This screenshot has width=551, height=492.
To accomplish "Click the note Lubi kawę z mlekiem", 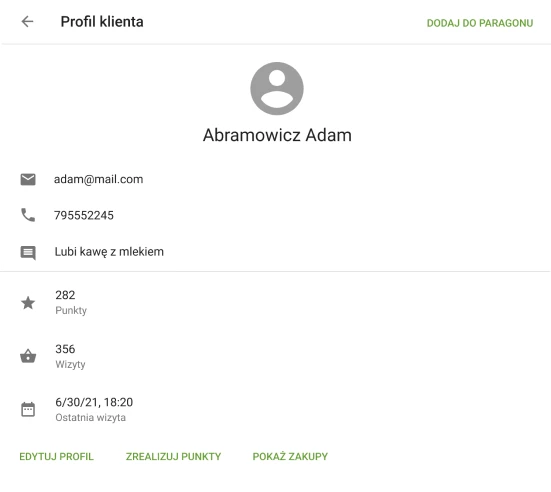I will [x=109, y=252].
